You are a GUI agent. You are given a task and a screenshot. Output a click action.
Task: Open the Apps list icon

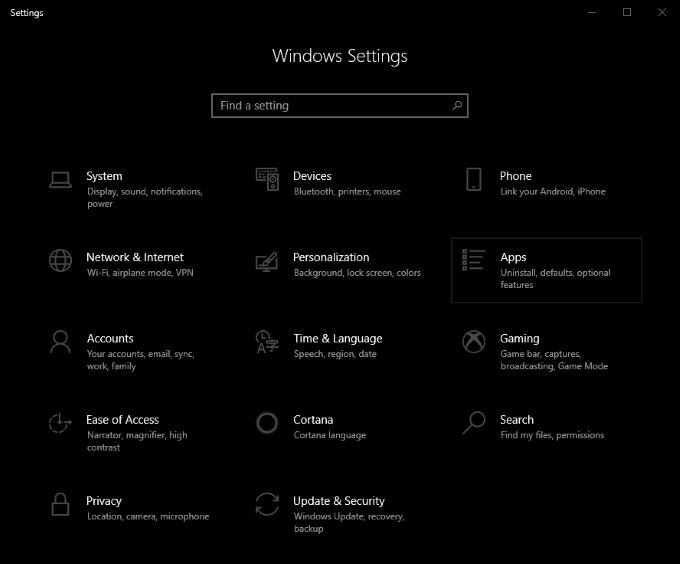474,260
